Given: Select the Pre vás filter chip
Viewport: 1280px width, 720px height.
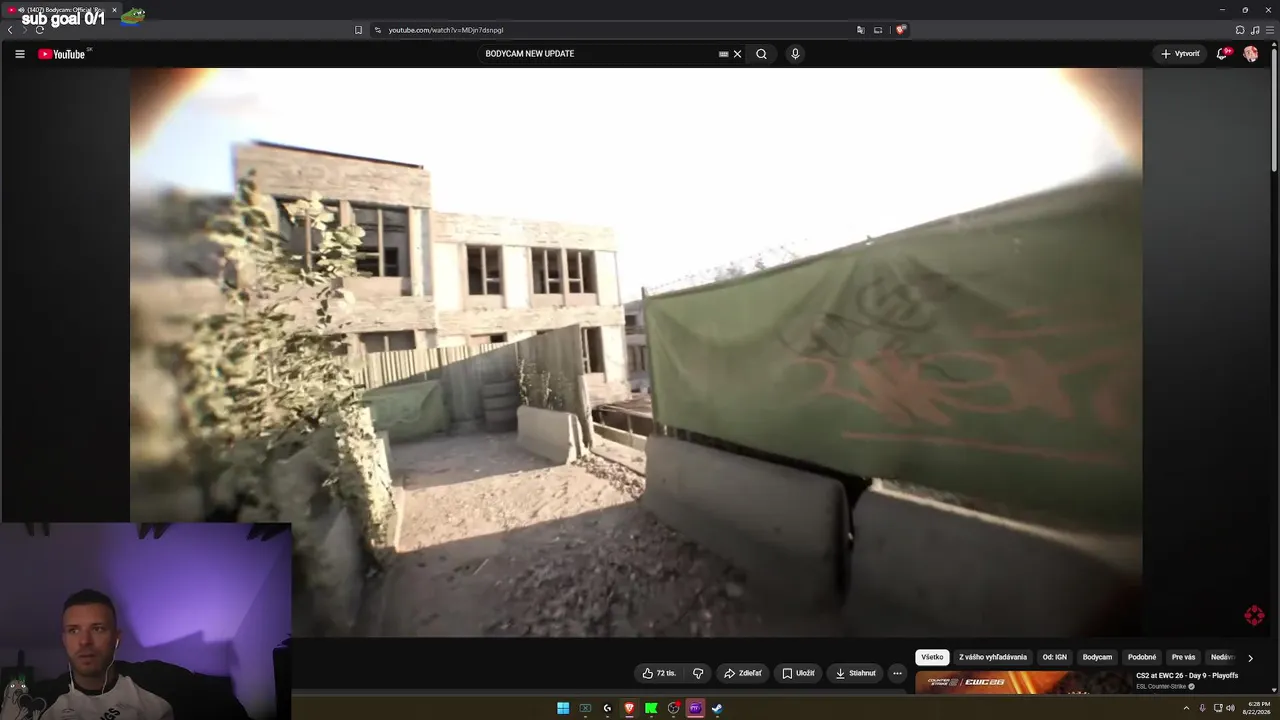Looking at the screenshot, I should click(1183, 657).
